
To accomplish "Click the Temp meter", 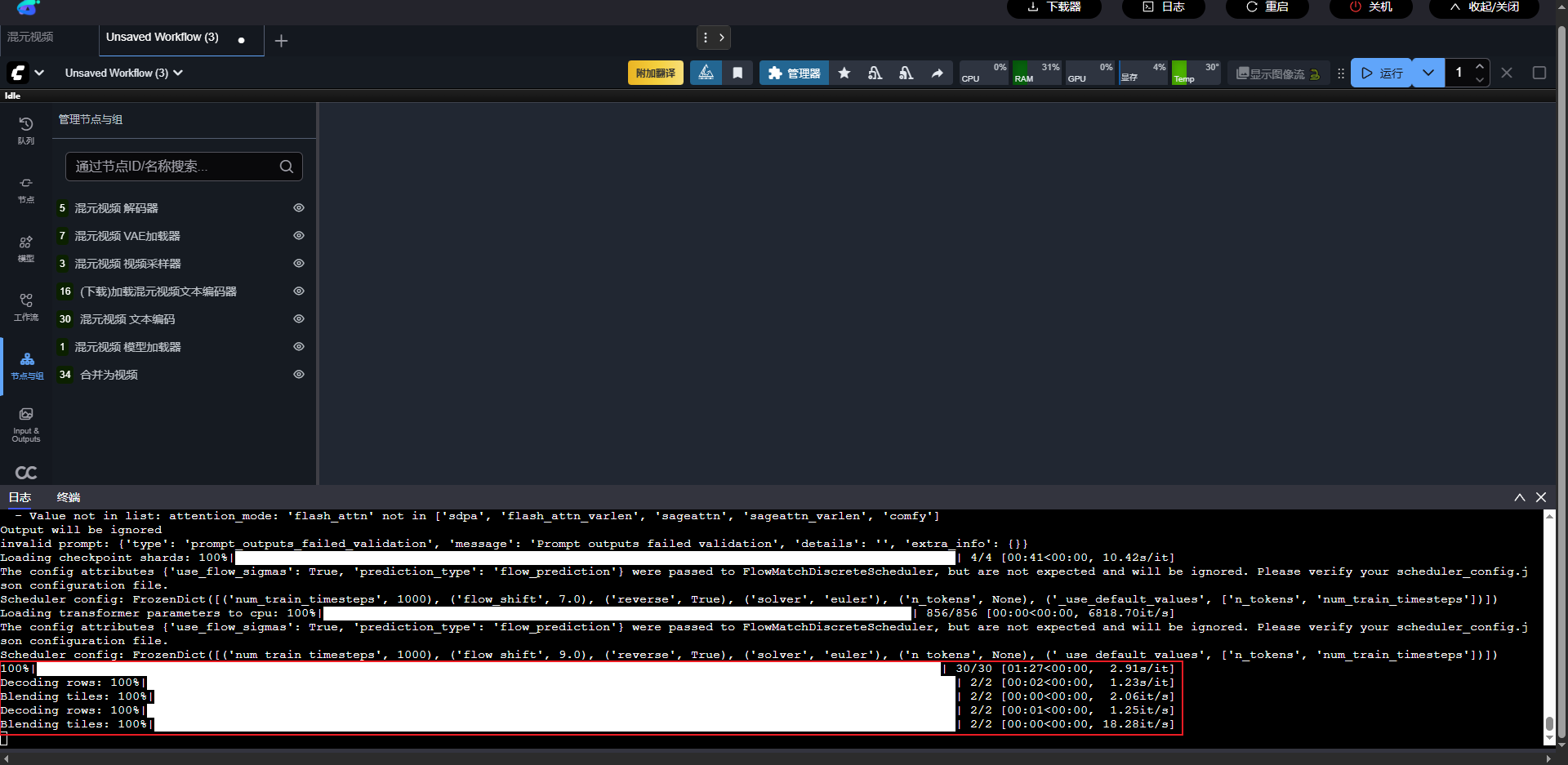I will tap(1196, 73).
